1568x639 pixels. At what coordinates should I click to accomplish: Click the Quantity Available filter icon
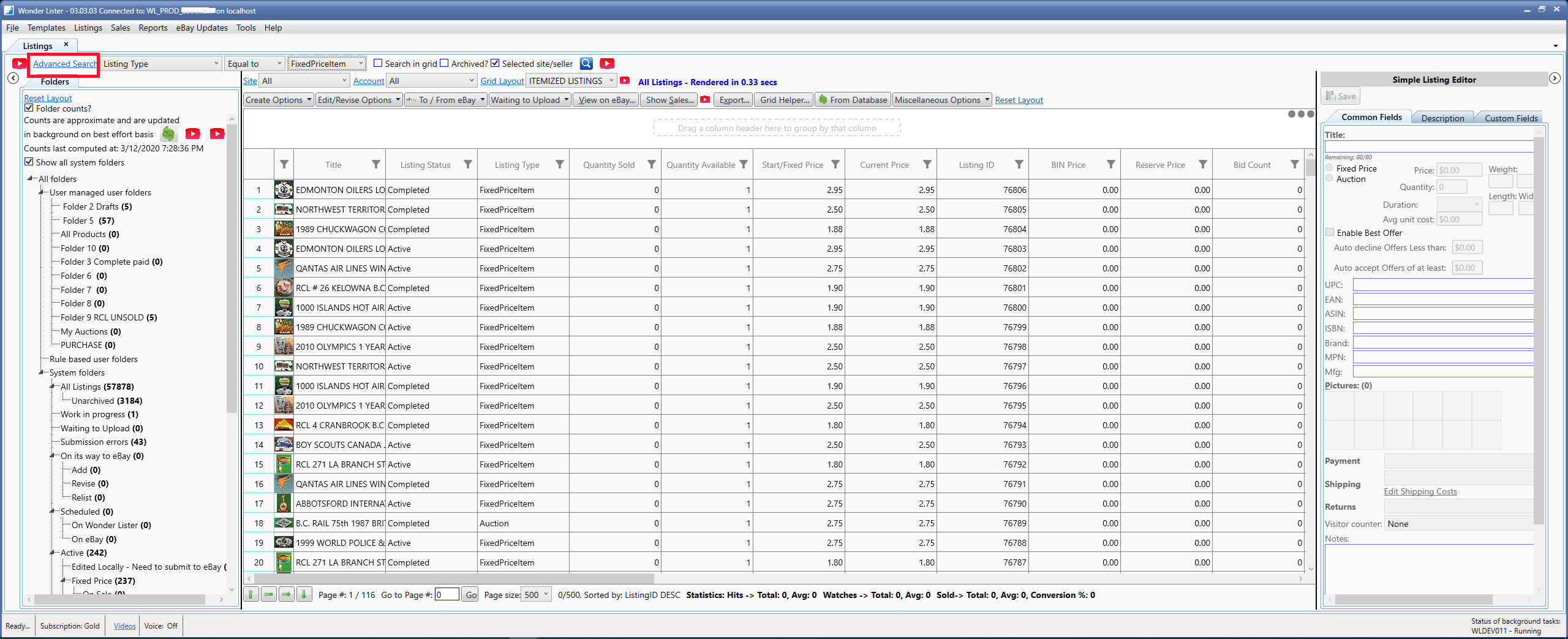coord(744,164)
